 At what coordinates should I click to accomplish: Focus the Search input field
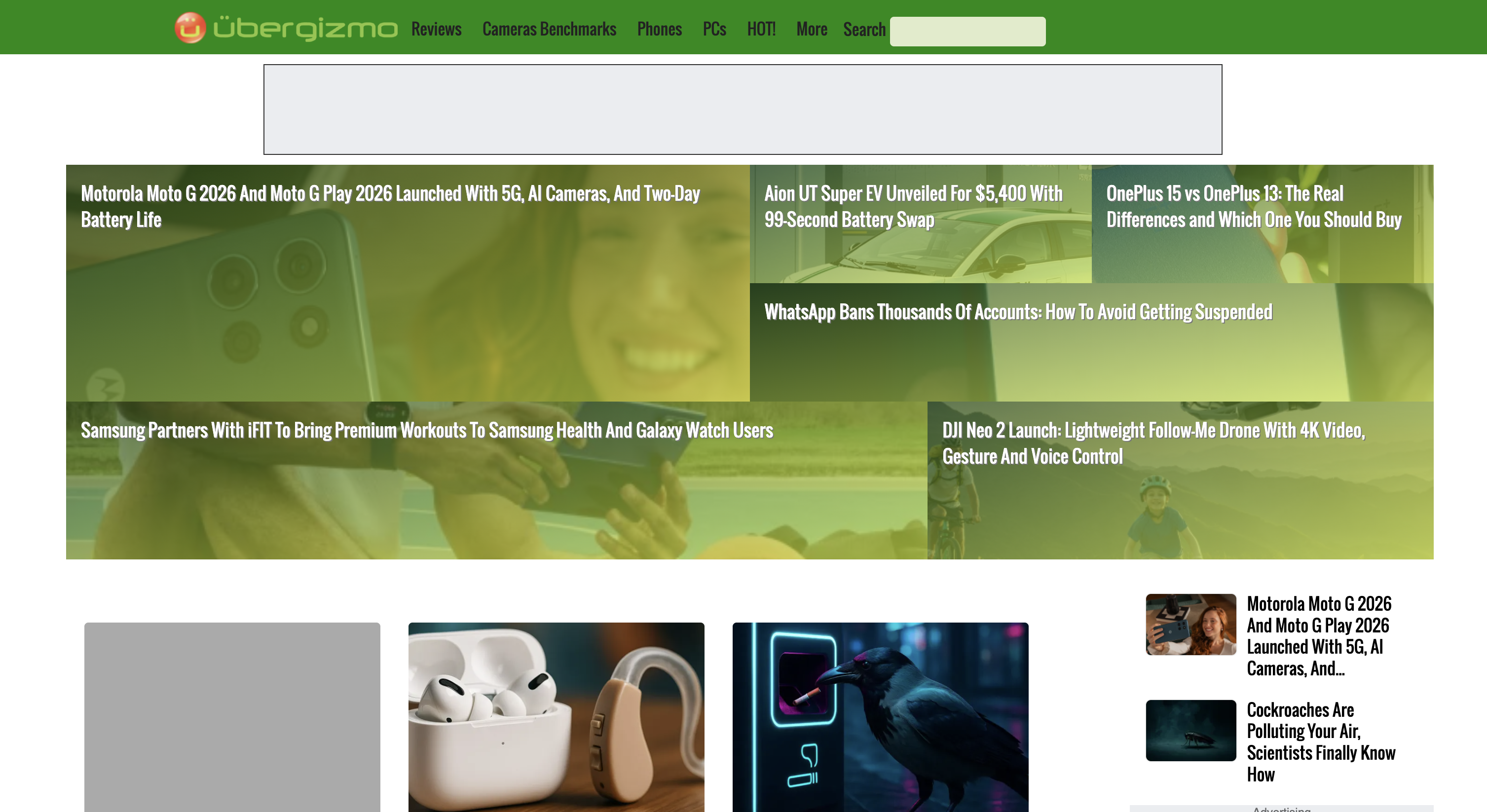pos(967,31)
